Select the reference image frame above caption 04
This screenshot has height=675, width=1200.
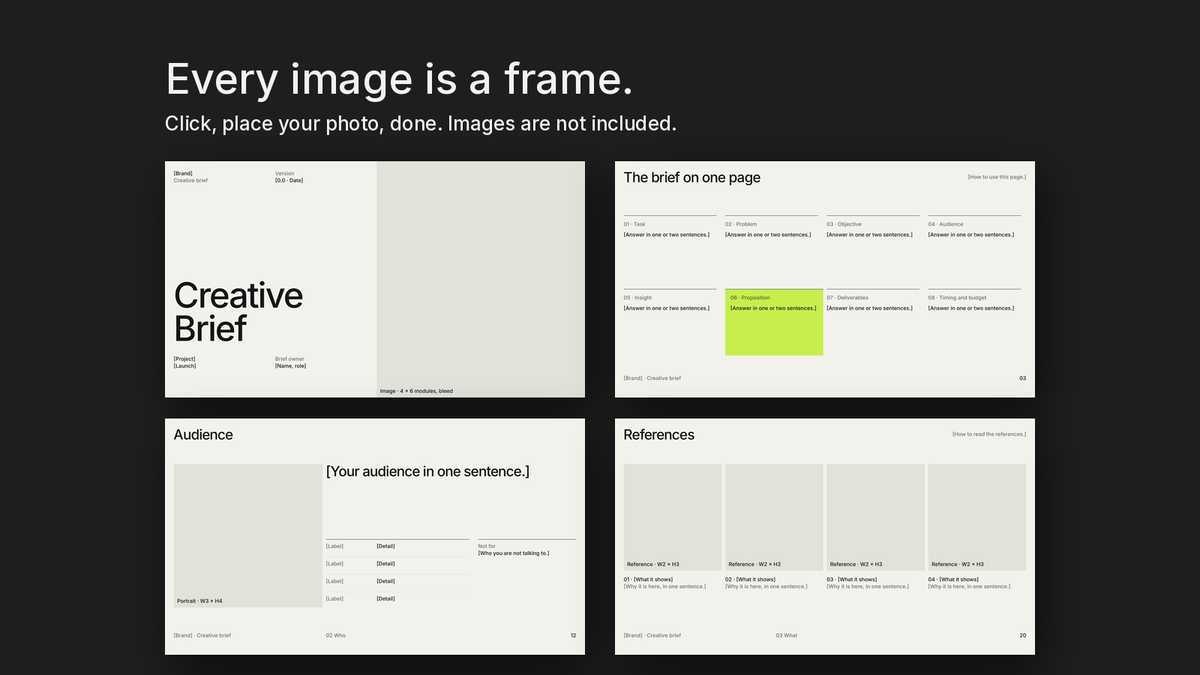[977, 517]
